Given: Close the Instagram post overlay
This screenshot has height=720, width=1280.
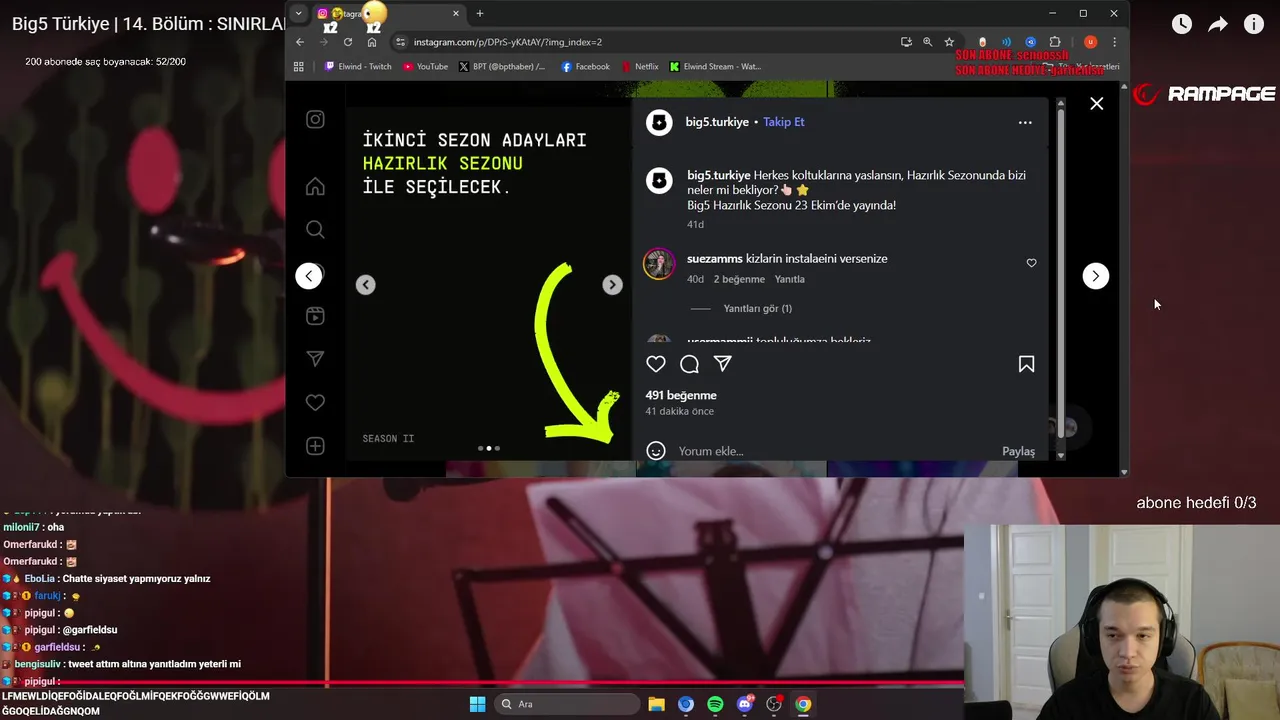Looking at the screenshot, I should (1097, 104).
